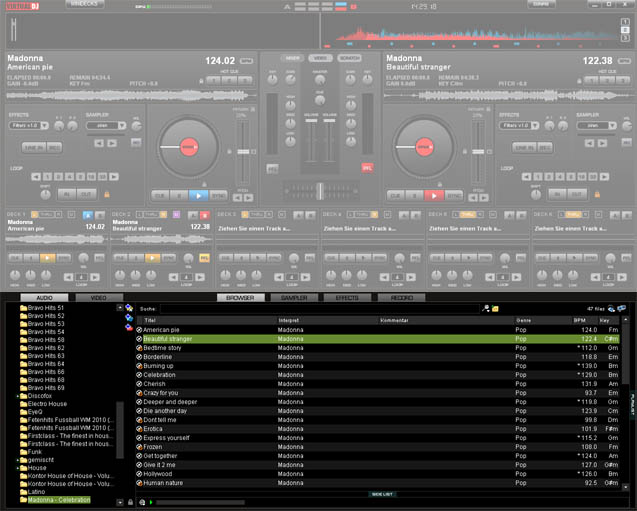Open the right deck sampler dropdown
637x511 pixels.
[597, 126]
